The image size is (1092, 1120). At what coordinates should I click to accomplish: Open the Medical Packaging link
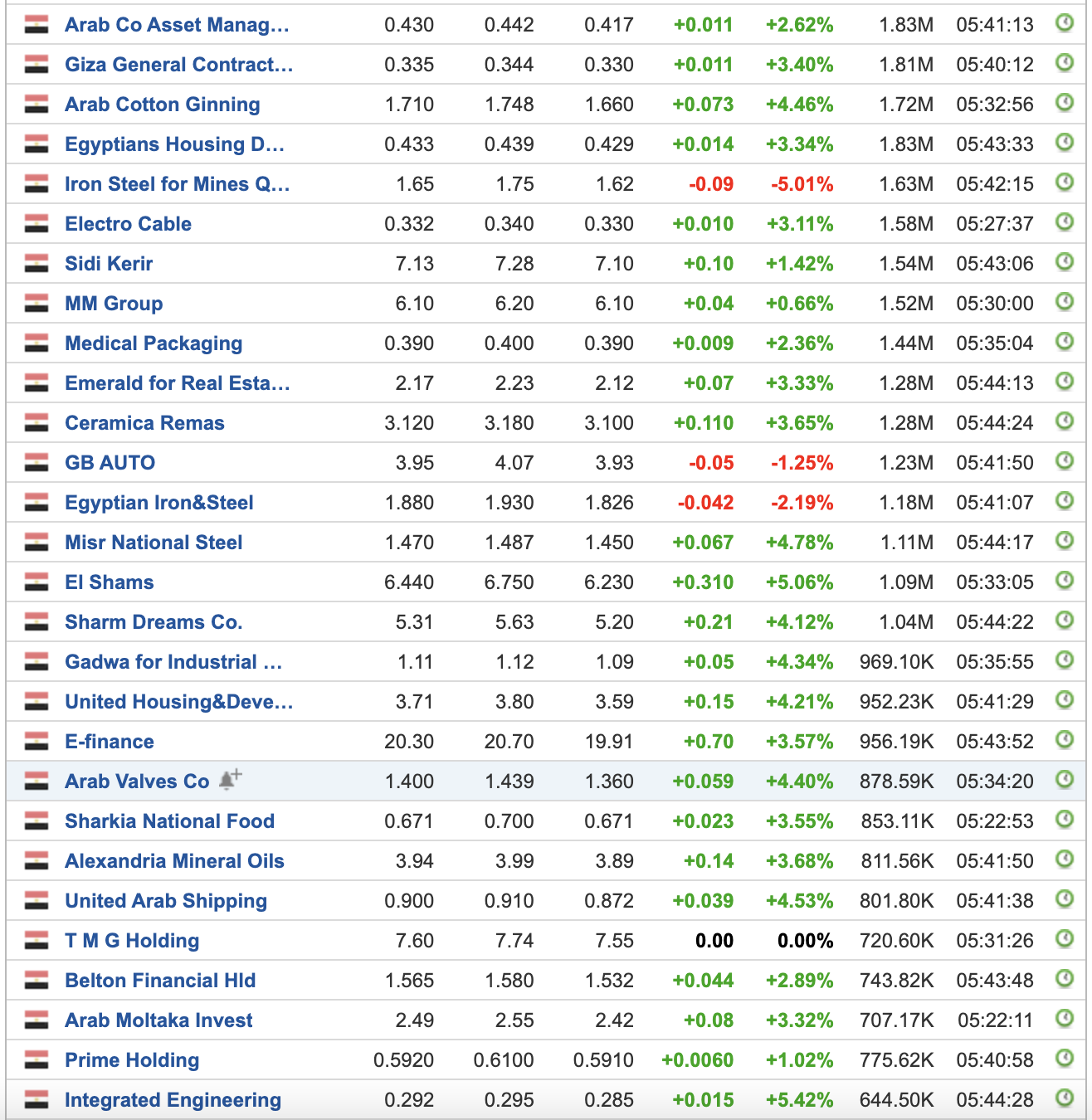point(154,343)
